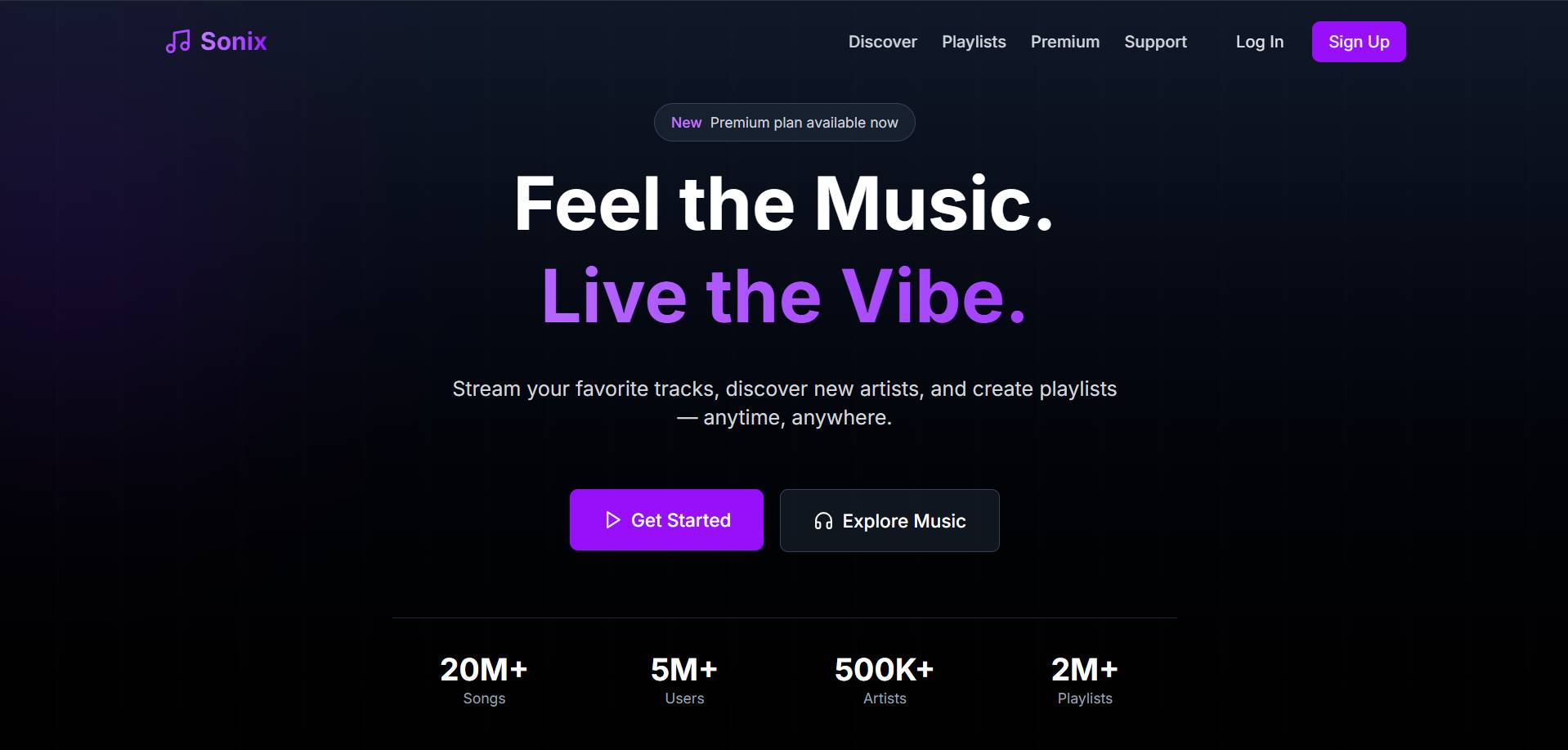Select the 500K+ Artists statistic
This screenshot has height=750, width=1568.
click(x=885, y=680)
